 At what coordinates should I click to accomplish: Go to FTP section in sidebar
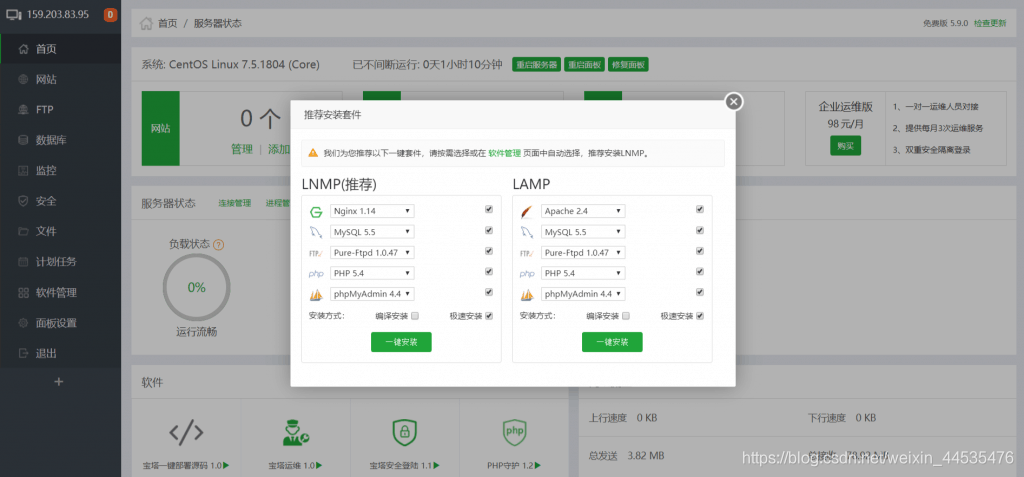(x=60, y=110)
